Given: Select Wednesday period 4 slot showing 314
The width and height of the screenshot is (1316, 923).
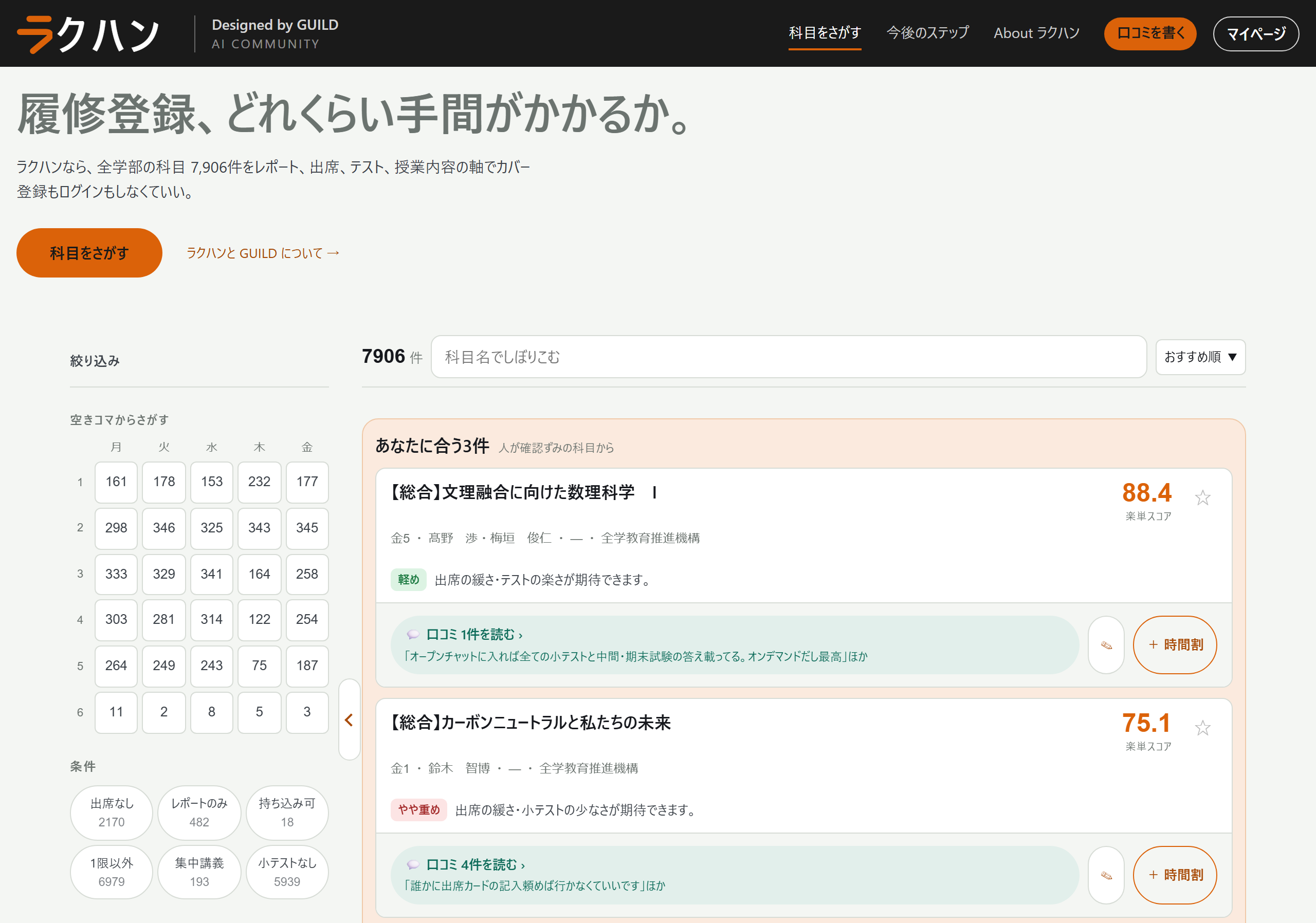Looking at the screenshot, I should 211,619.
